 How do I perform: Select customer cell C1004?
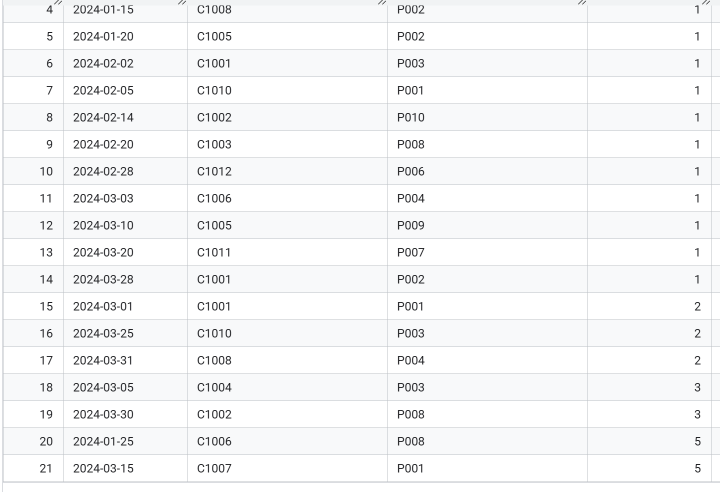(214, 387)
